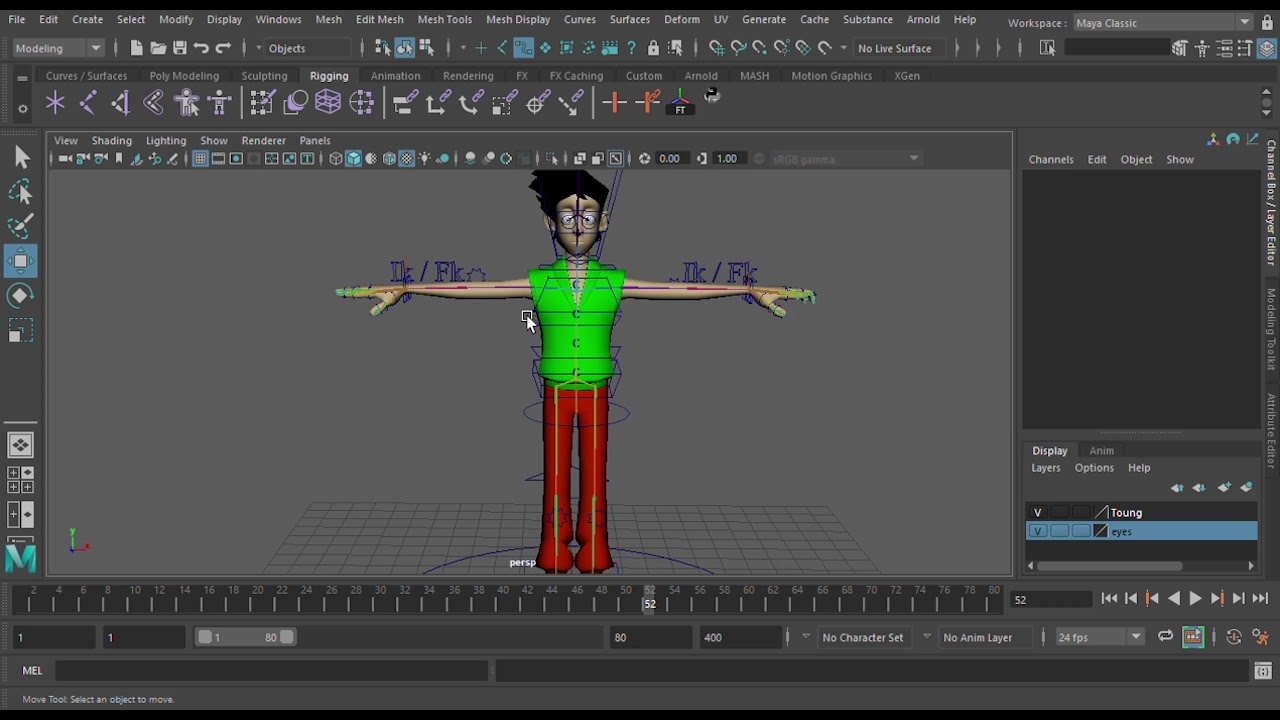This screenshot has width=1280, height=720.
Task: Open the 24 fps frame rate dropdown
Action: (x=1098, y=637)
